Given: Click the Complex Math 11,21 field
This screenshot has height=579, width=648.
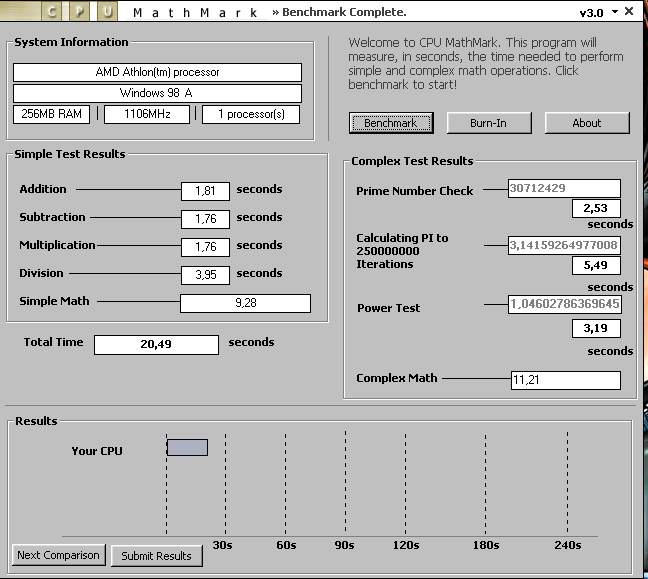Looking at the screenshot, I should 566,380.
